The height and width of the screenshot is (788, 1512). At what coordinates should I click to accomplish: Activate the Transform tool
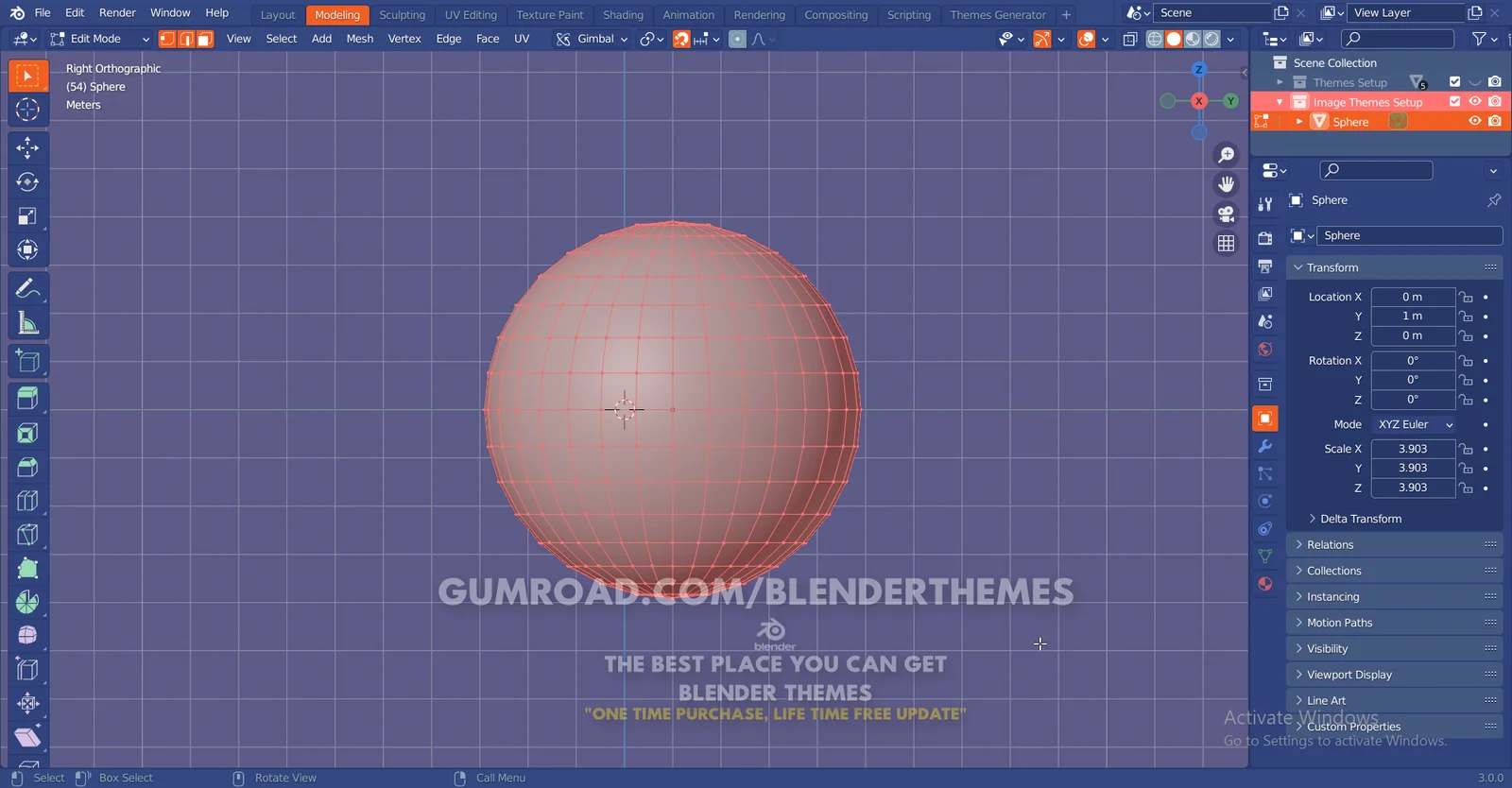coord(27,250)
